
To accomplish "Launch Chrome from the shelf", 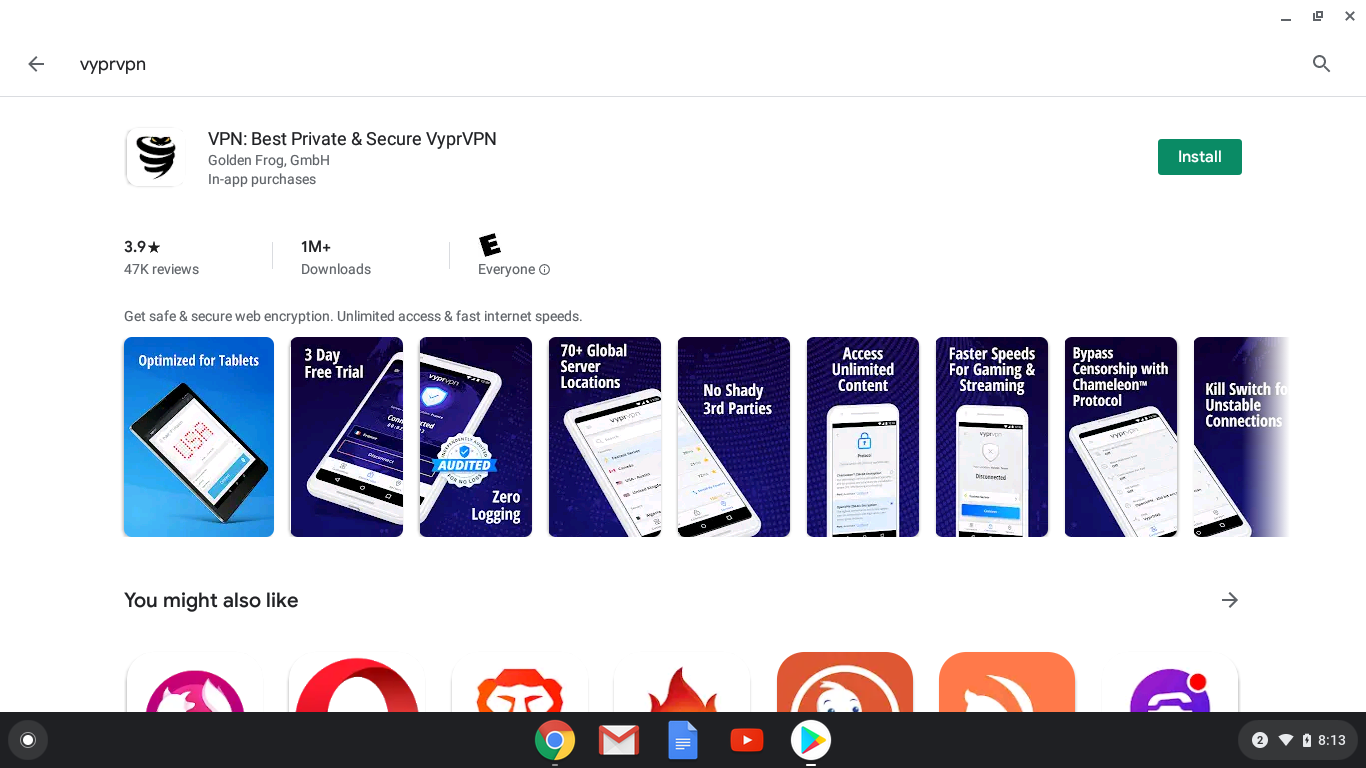I will tap(555, 740).
